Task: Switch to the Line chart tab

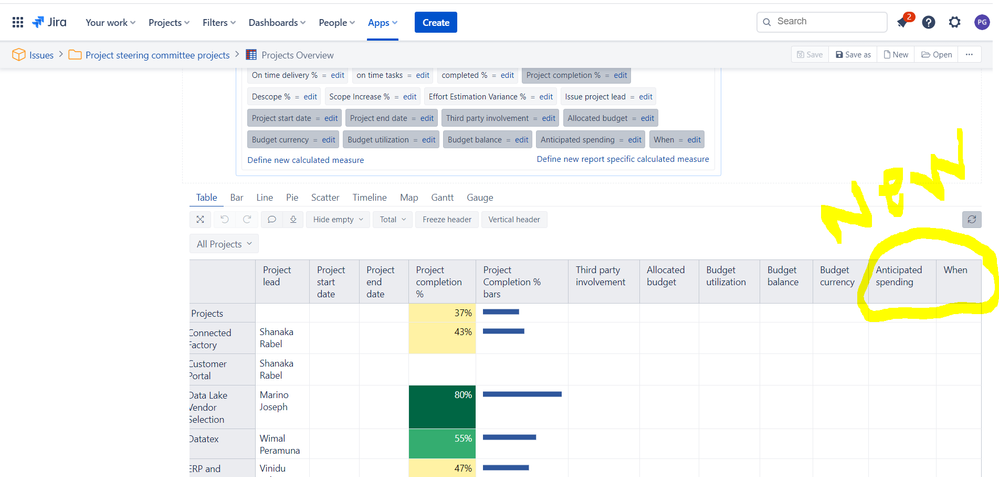Action: pyautogui.click(x=264, y=197)
